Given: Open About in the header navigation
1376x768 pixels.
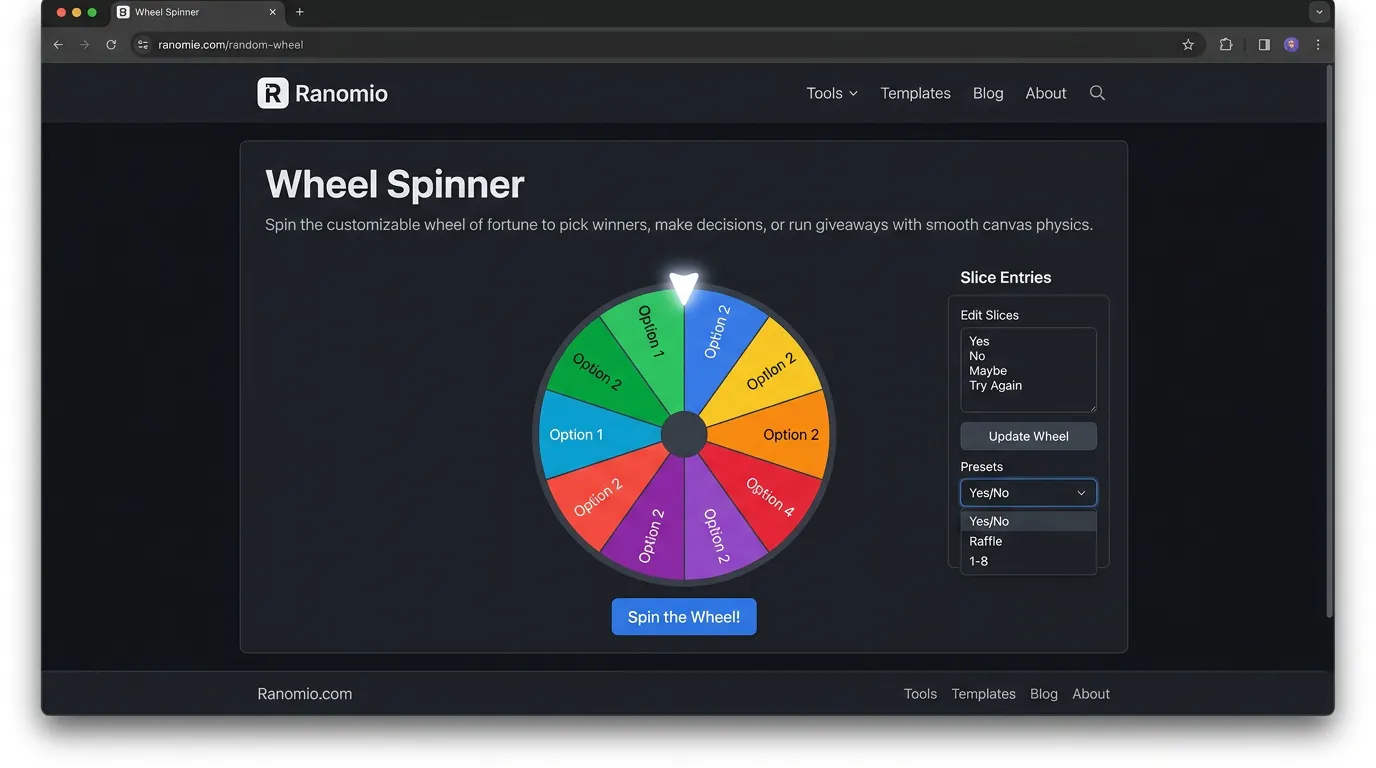Looking at the screenshot, I should tap(1046, 93).
